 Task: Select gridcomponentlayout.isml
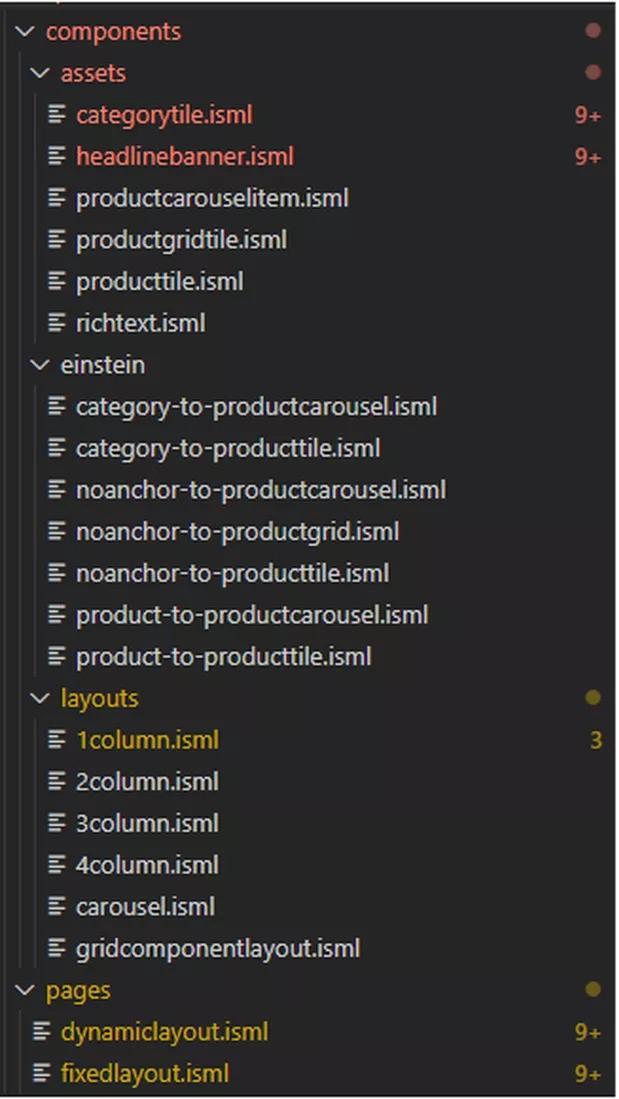tap(218, 948)
